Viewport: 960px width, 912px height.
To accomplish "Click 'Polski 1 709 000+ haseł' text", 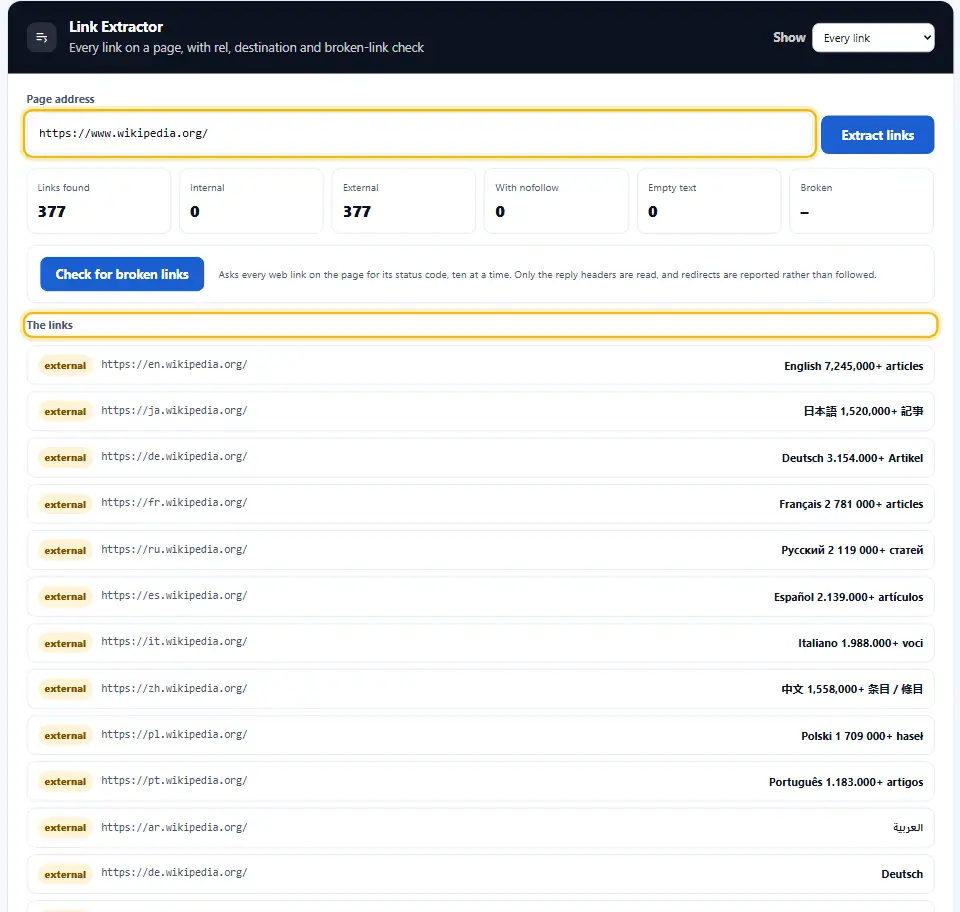I will [862, 736].
